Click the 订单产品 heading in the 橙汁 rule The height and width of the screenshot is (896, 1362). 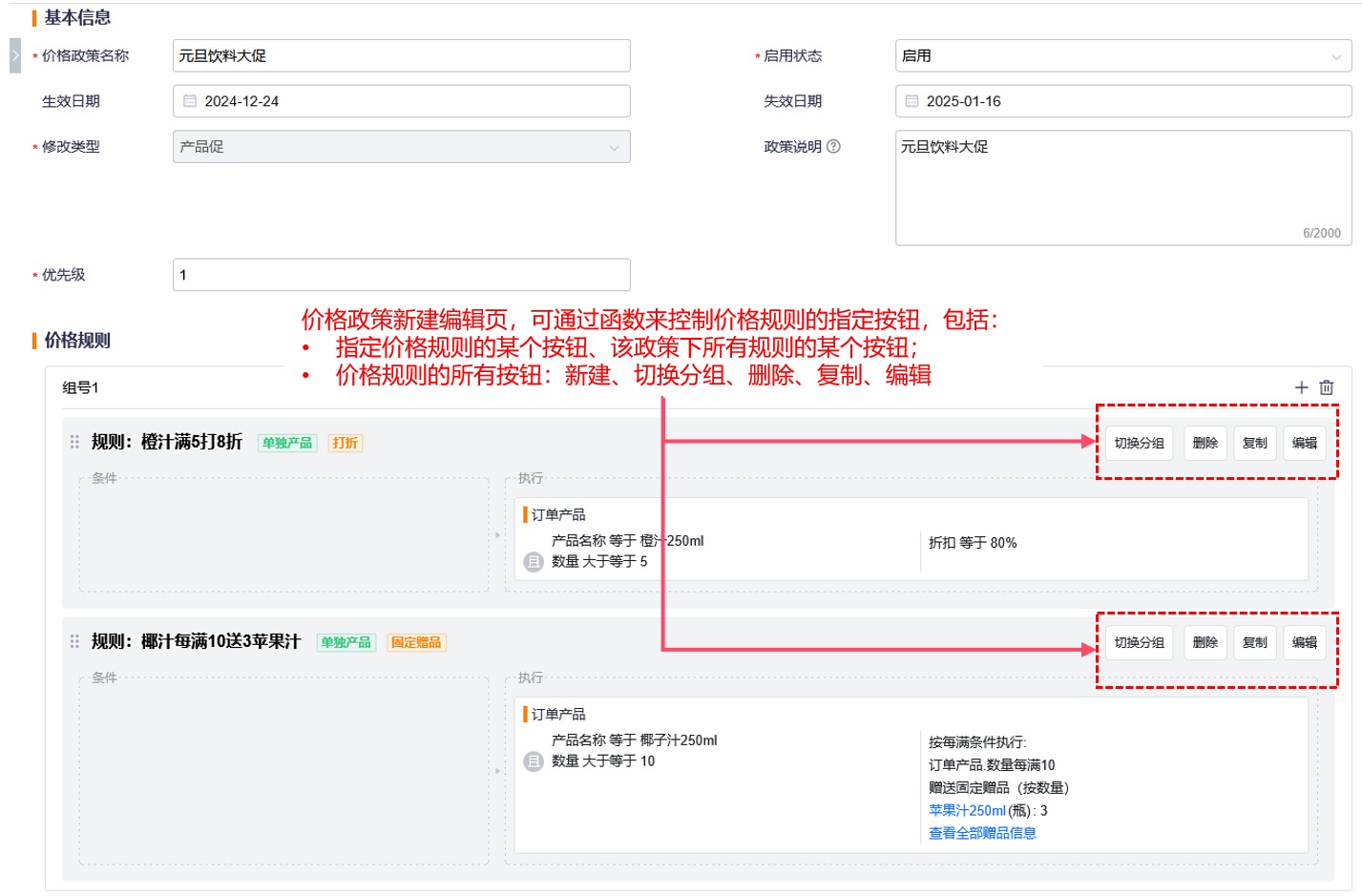(558, 514)
